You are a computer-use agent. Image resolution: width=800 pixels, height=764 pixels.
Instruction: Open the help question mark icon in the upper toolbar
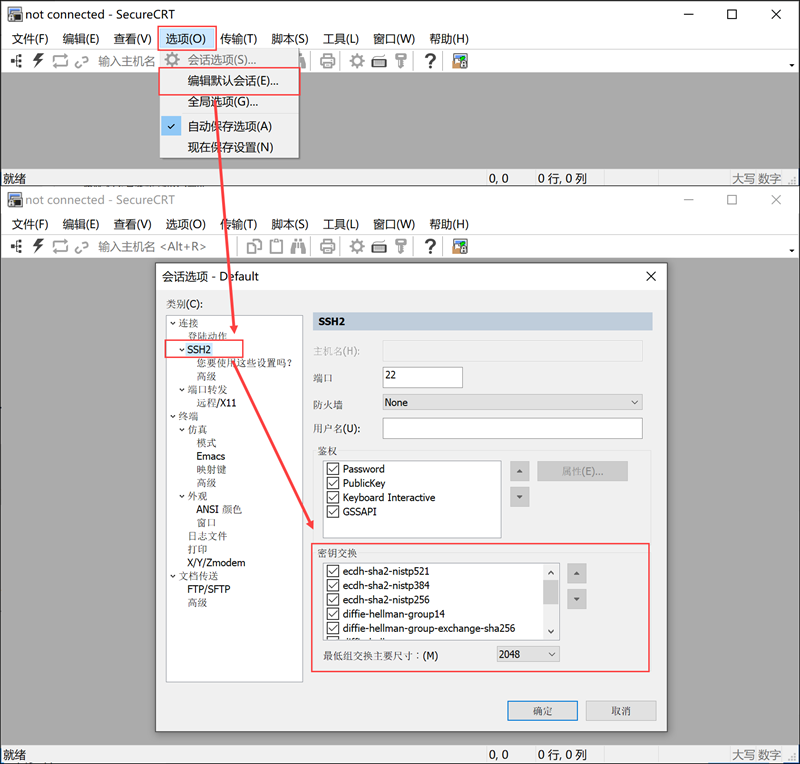pos(430,61)
